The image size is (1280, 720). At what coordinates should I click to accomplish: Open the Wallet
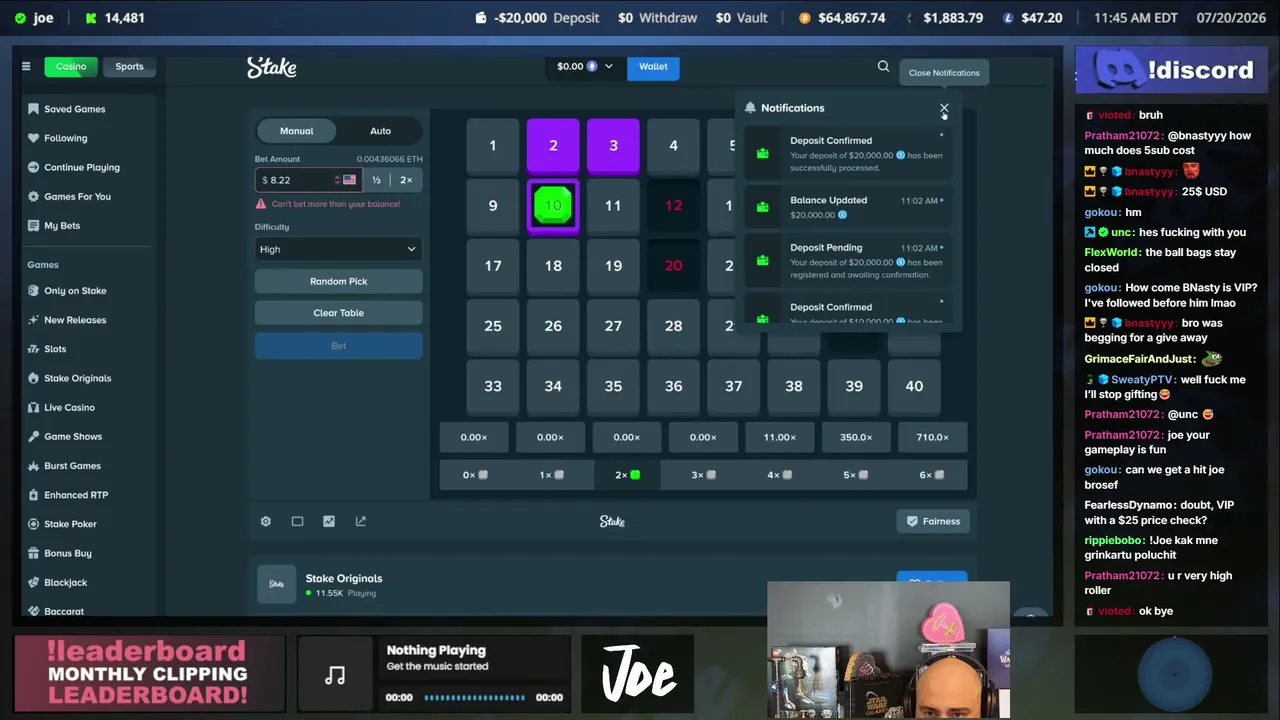653,67
